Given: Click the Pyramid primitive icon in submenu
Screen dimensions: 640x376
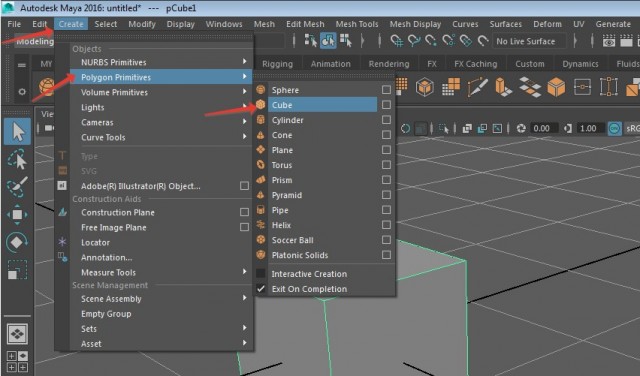Looking at the screenshot, I should pos(261,195).
